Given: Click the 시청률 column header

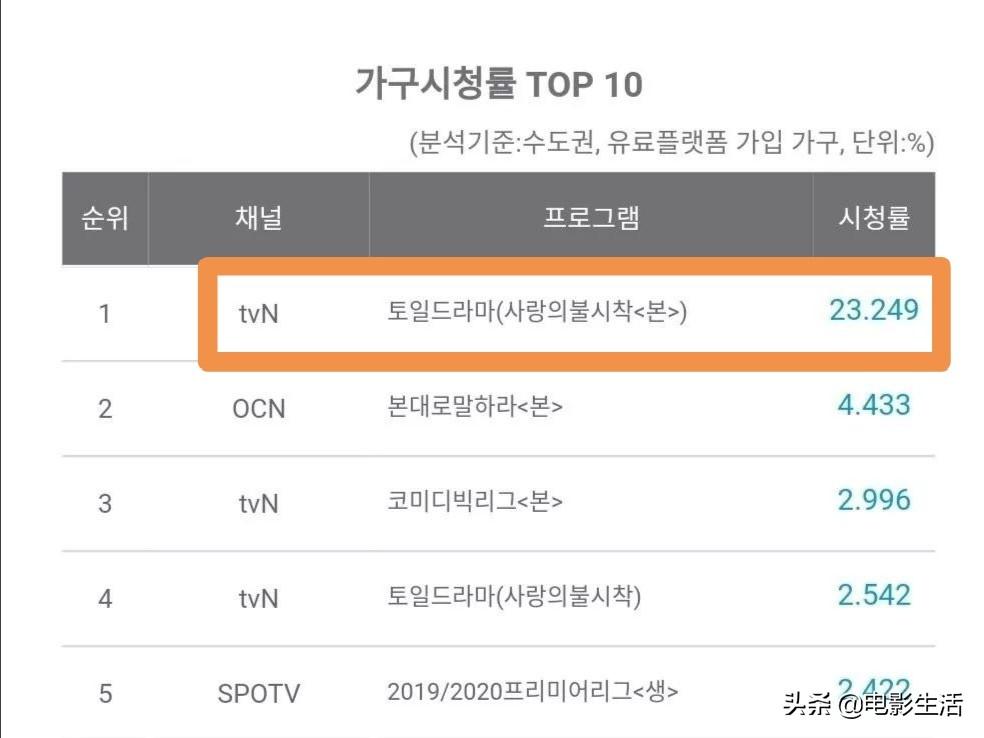Looking at the screenshot, I should pos(874,219).
